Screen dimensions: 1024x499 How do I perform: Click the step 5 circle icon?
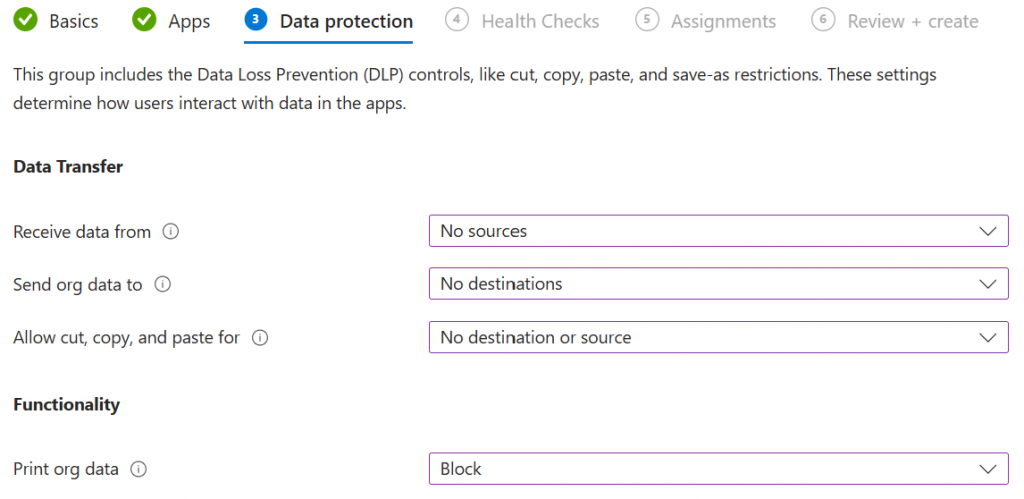647,20
